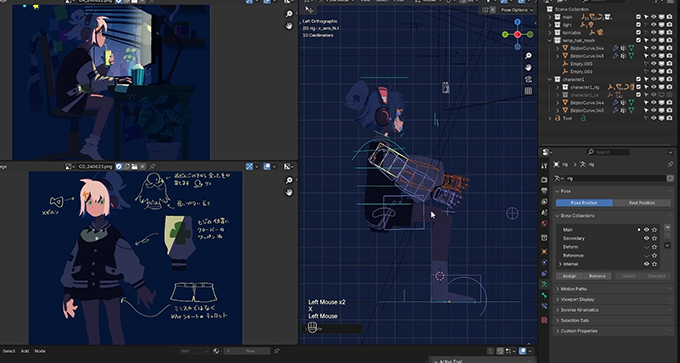Click the Remove bone collection button
Screen dimensions: 680x363
[x=597, y=276]
